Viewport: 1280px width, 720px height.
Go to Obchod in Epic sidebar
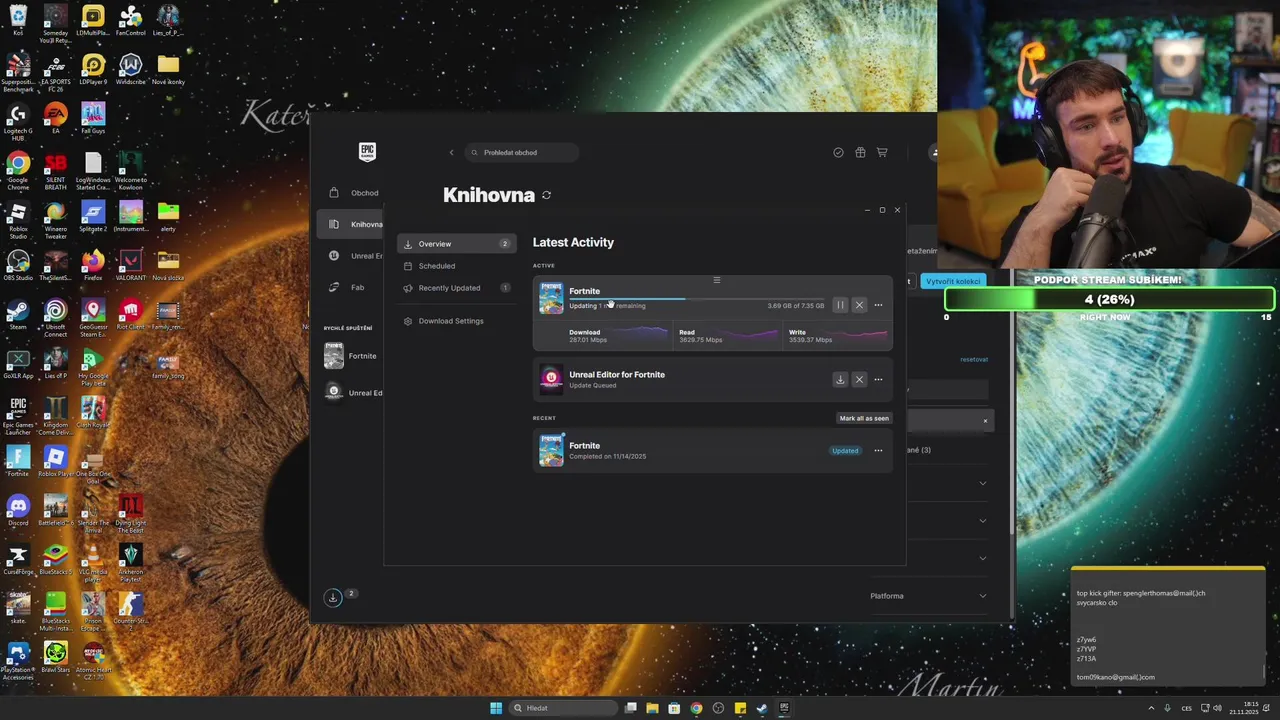coord(353,192)
